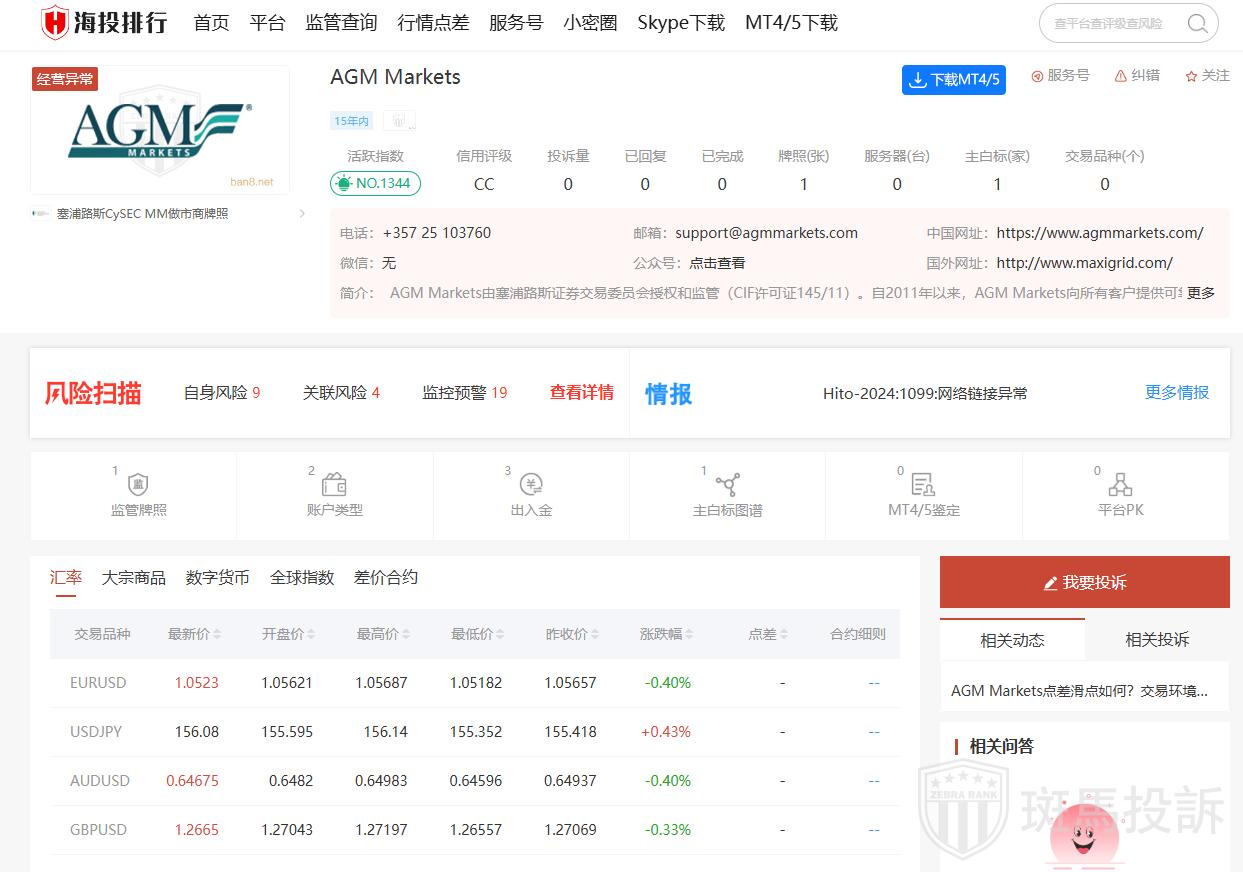
Task: Open the 账户类型 wallet icon
Action: pyautogui.click(x=334, y=486)
